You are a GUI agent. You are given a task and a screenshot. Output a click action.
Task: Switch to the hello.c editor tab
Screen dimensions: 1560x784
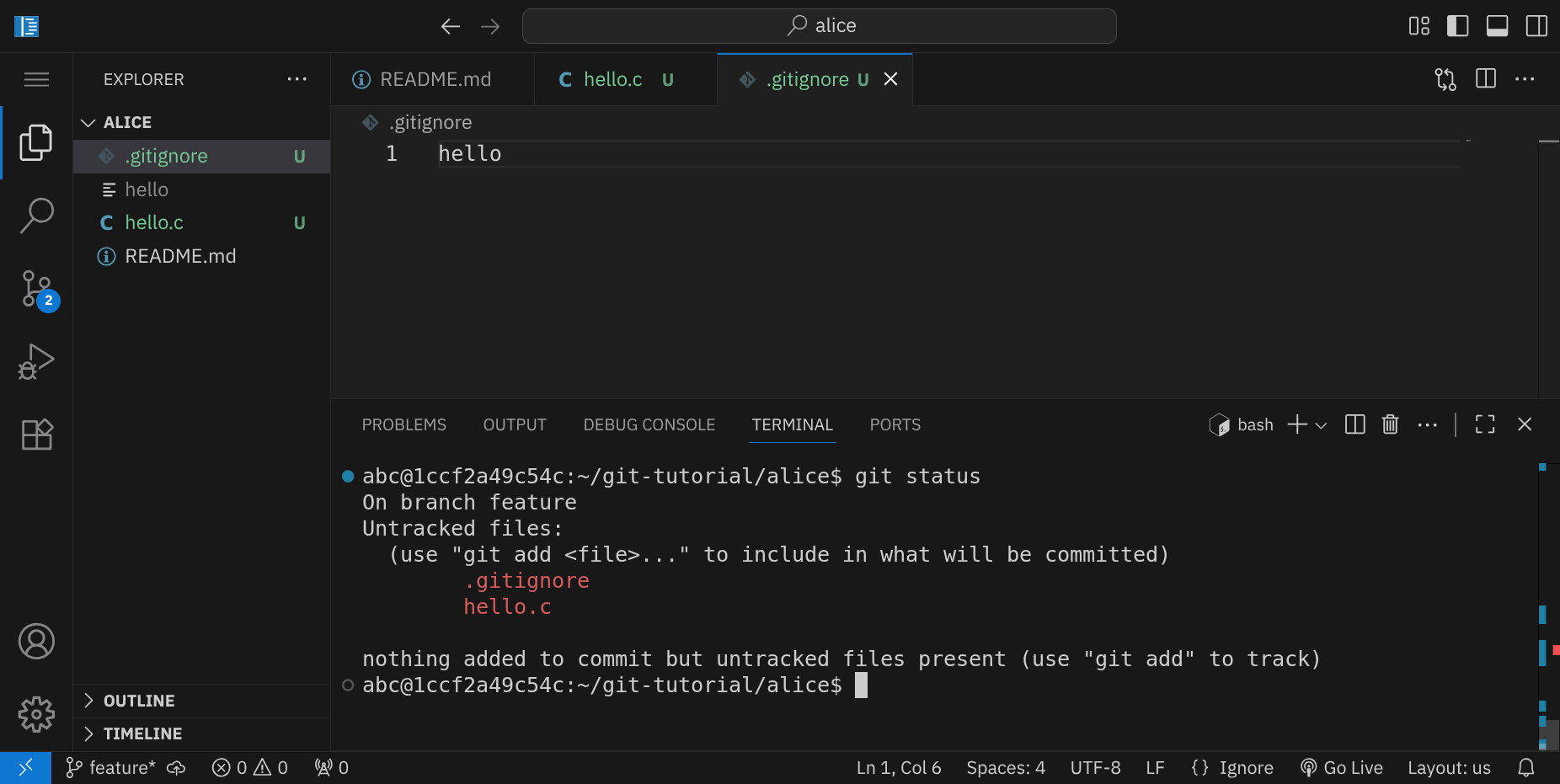[x=612, y=79]
